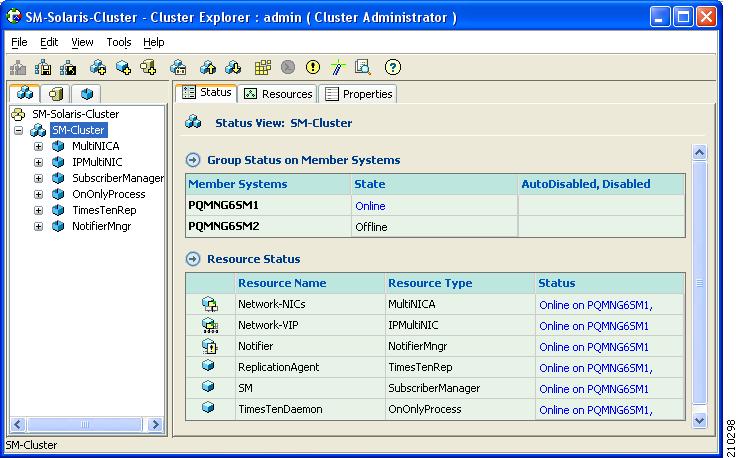The image size is (736, 458).
Task: Click the Save Configuration floppy-disk icon
Action: click(x=44, y=68)
